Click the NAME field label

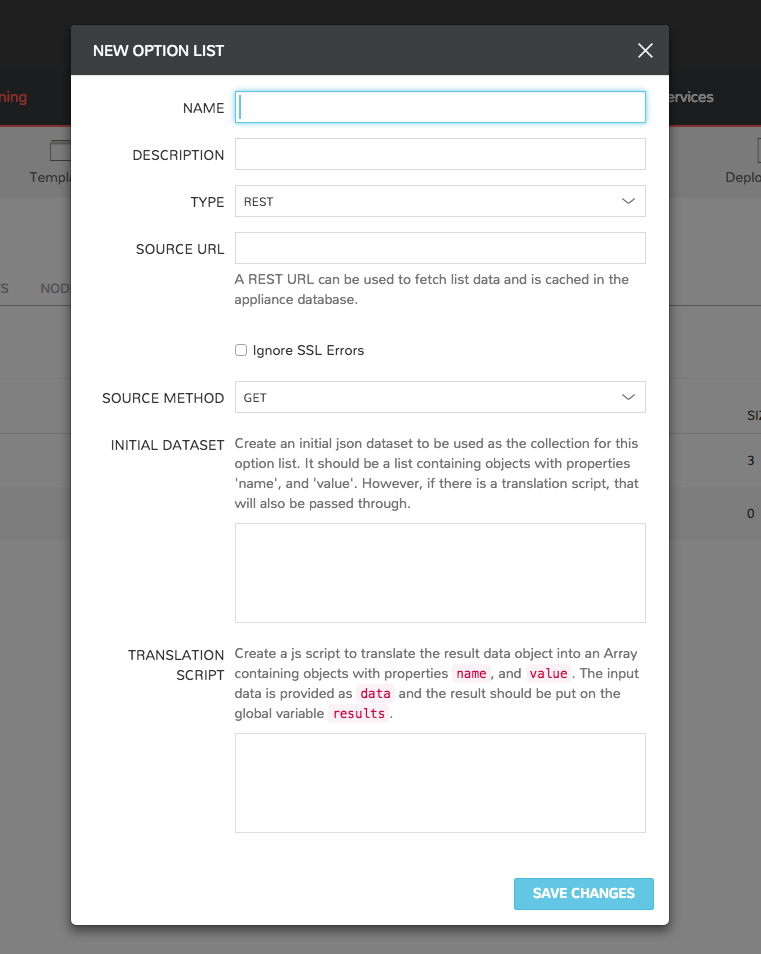(203, 108)
